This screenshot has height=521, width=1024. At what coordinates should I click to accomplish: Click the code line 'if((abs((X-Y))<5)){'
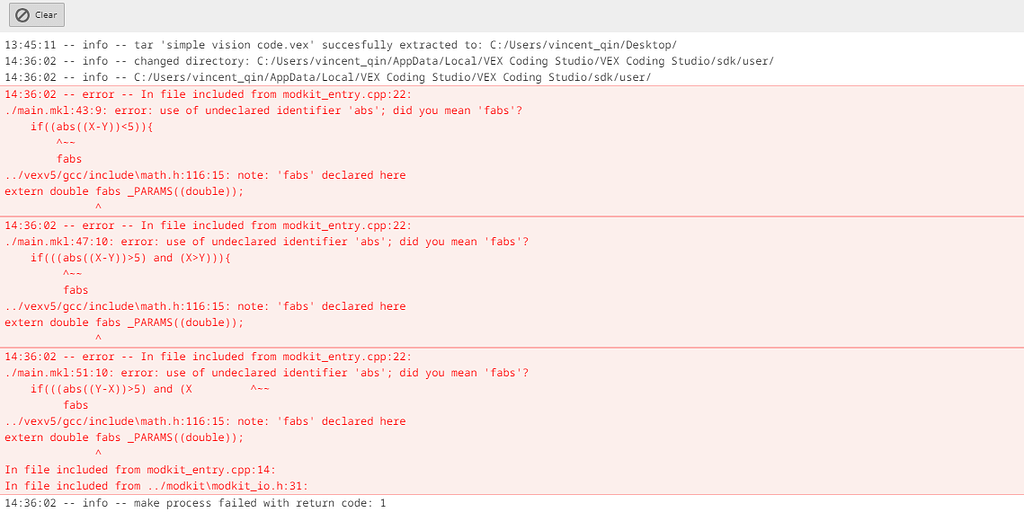pyautogui.click(x=91, y=127)
